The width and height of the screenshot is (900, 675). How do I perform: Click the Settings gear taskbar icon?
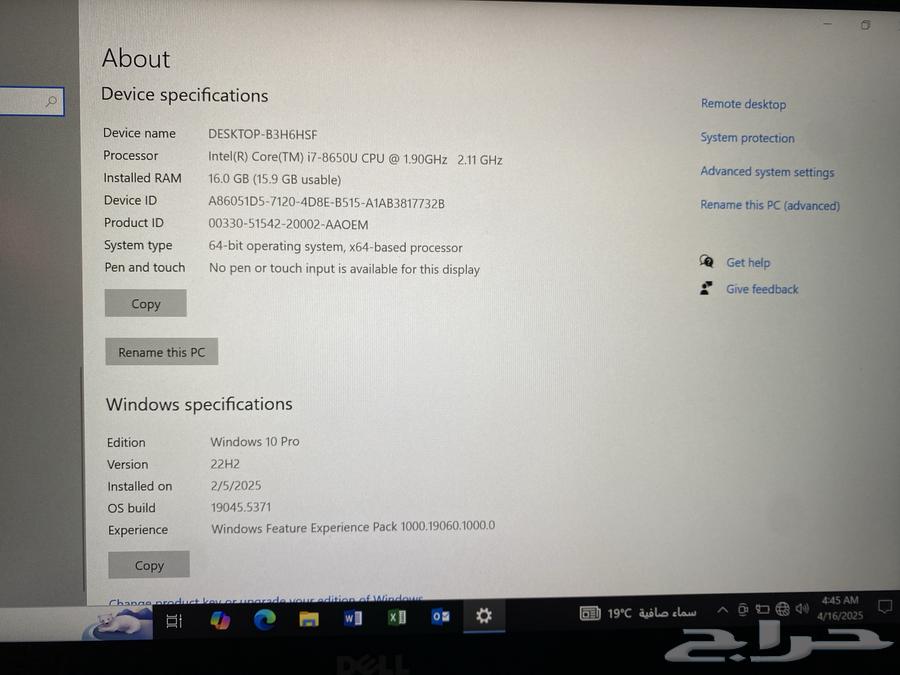click(484, 615)
